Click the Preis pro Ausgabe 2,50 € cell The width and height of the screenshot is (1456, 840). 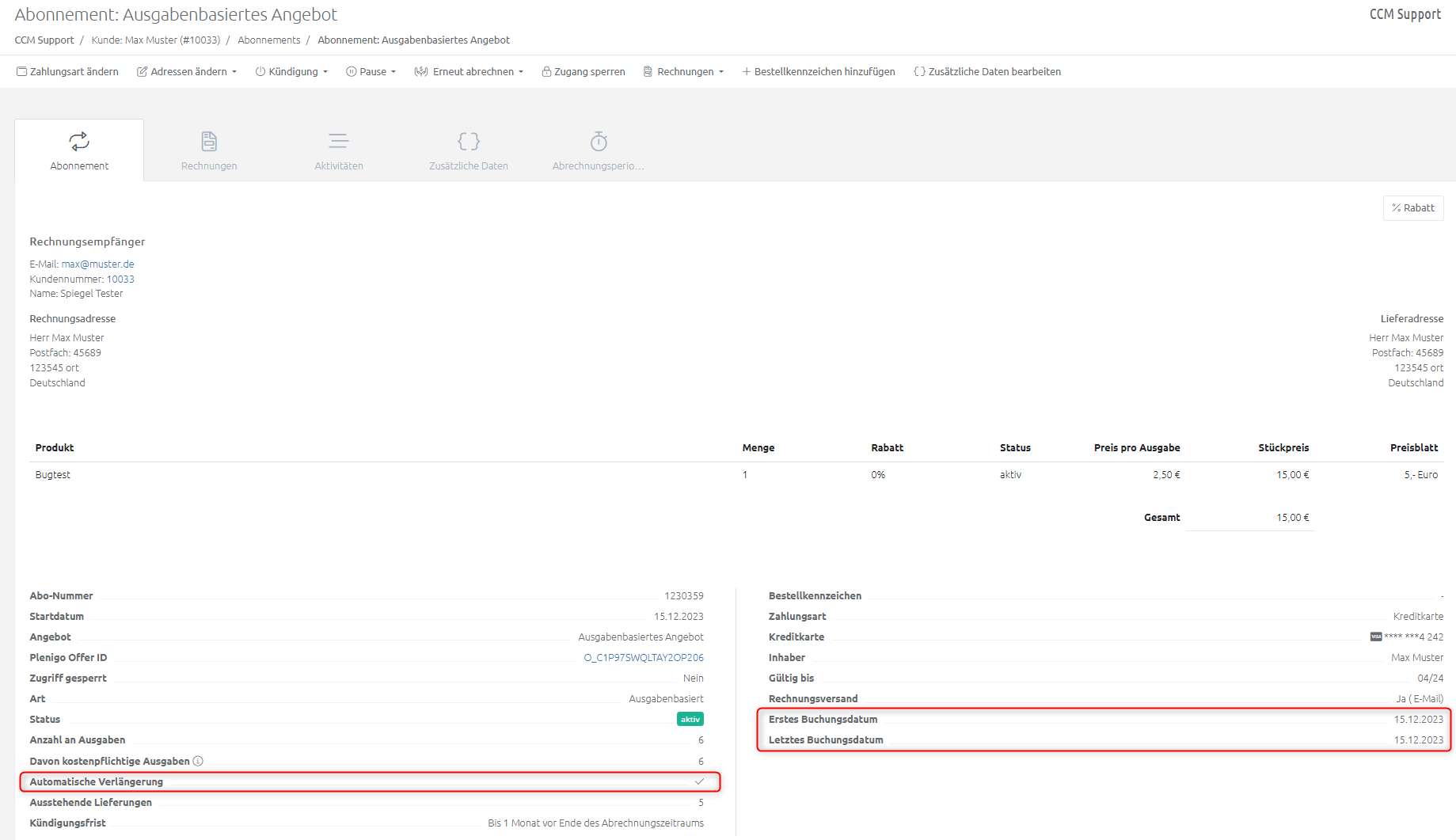1166,474
